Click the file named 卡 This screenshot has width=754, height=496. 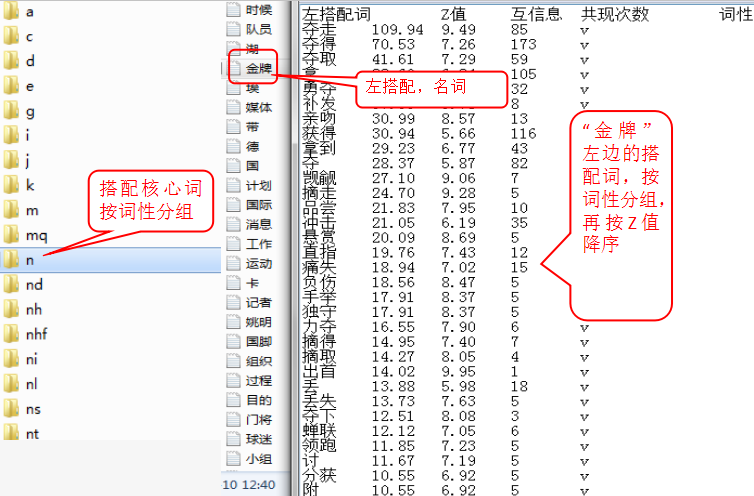point(243,283)
